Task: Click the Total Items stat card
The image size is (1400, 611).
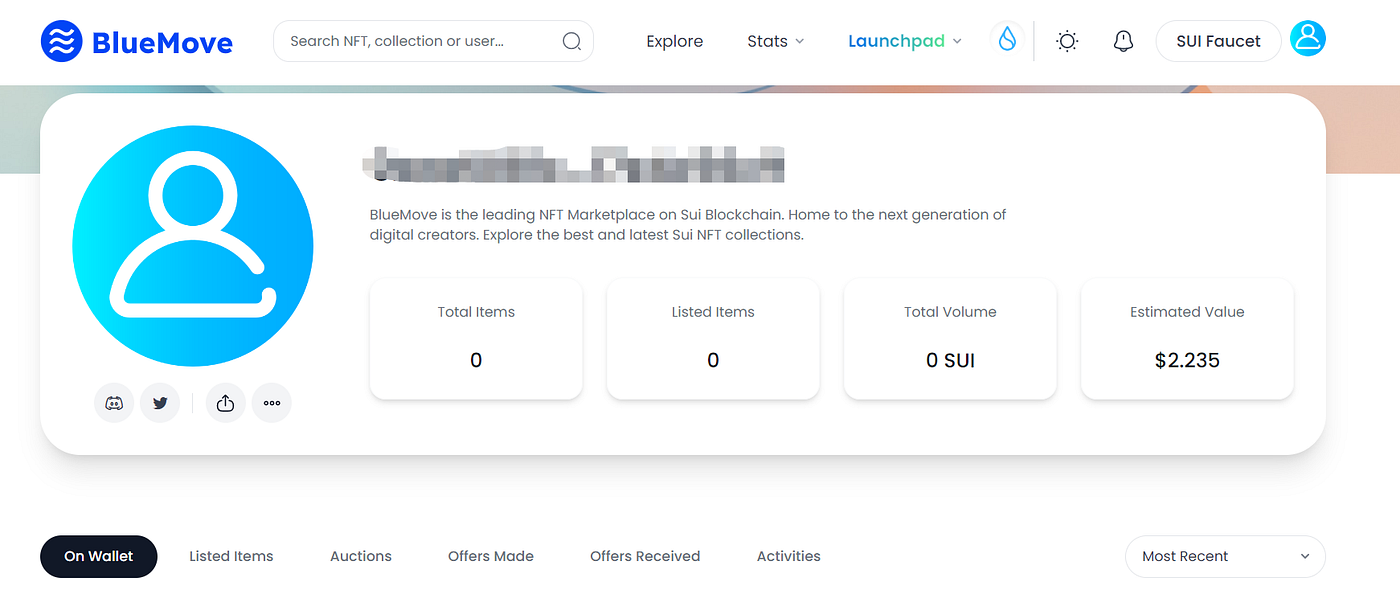Action: click(x=476, y=339)
